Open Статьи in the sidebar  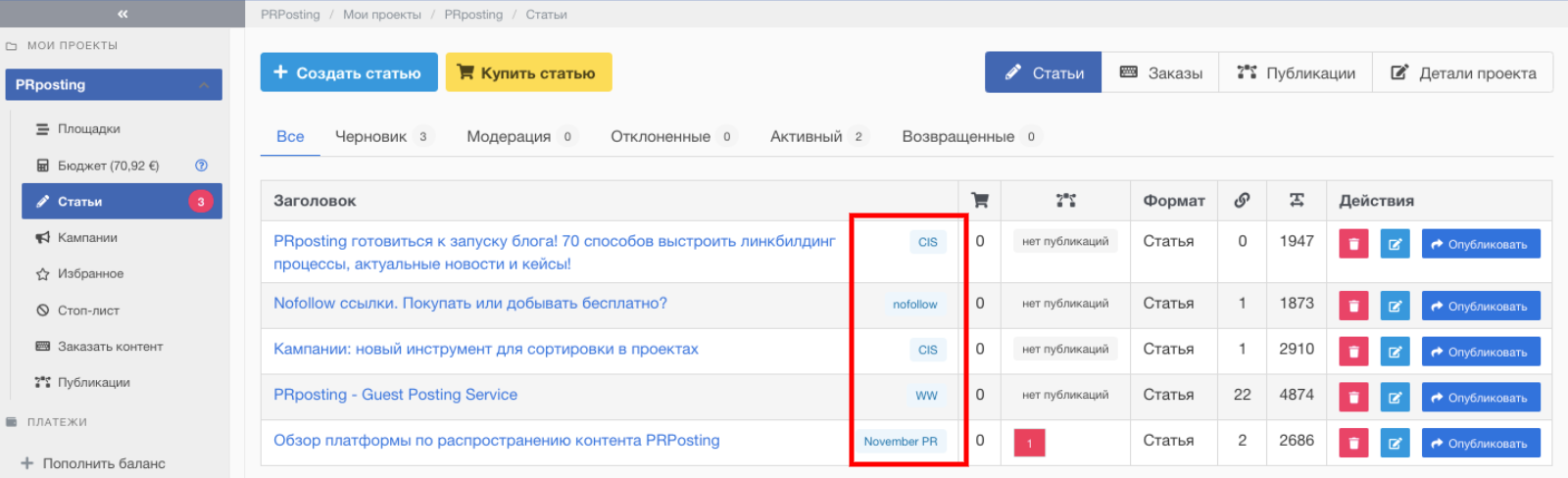(122, 202)
